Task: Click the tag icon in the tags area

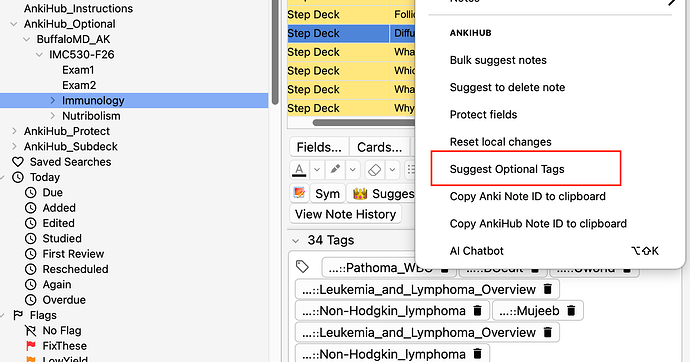Action: [302, 266]
